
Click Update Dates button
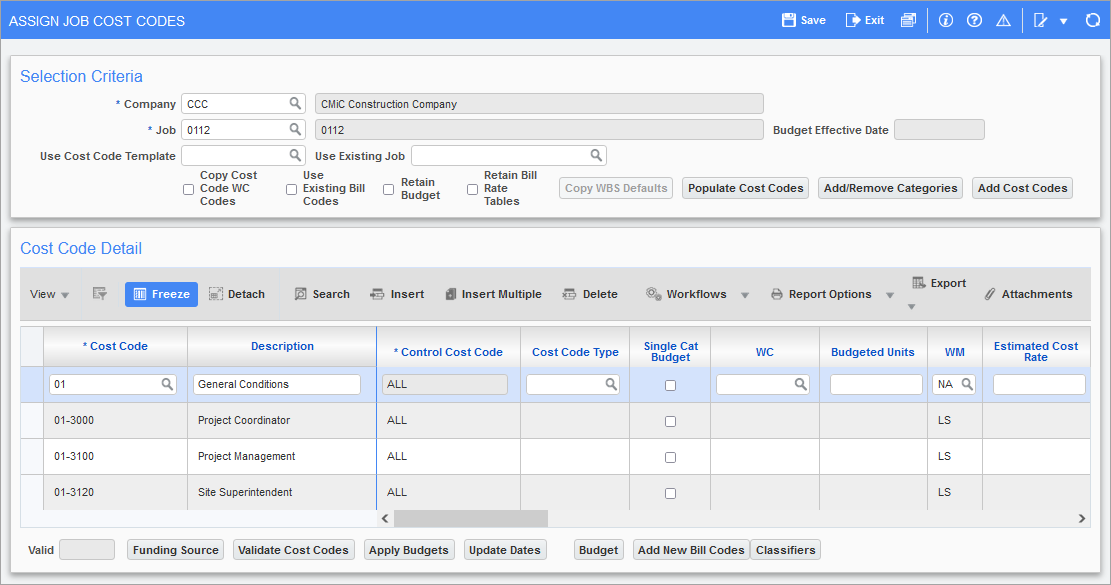point(504,550)
